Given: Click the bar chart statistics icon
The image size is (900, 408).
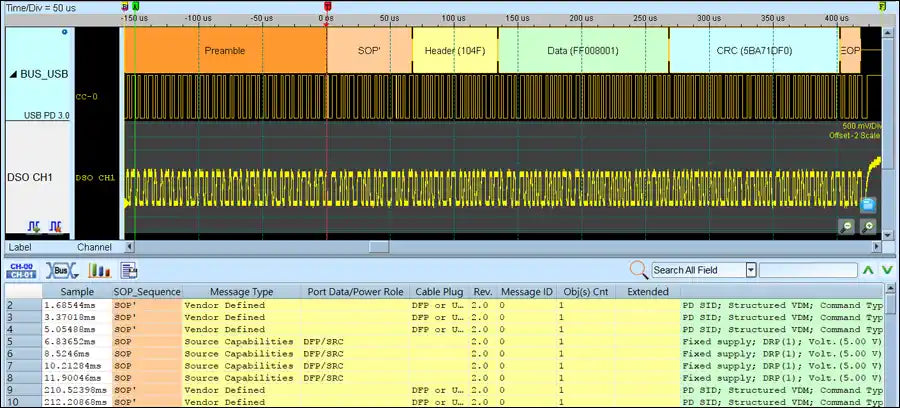Looking at the screenshot, I should 99,270.
